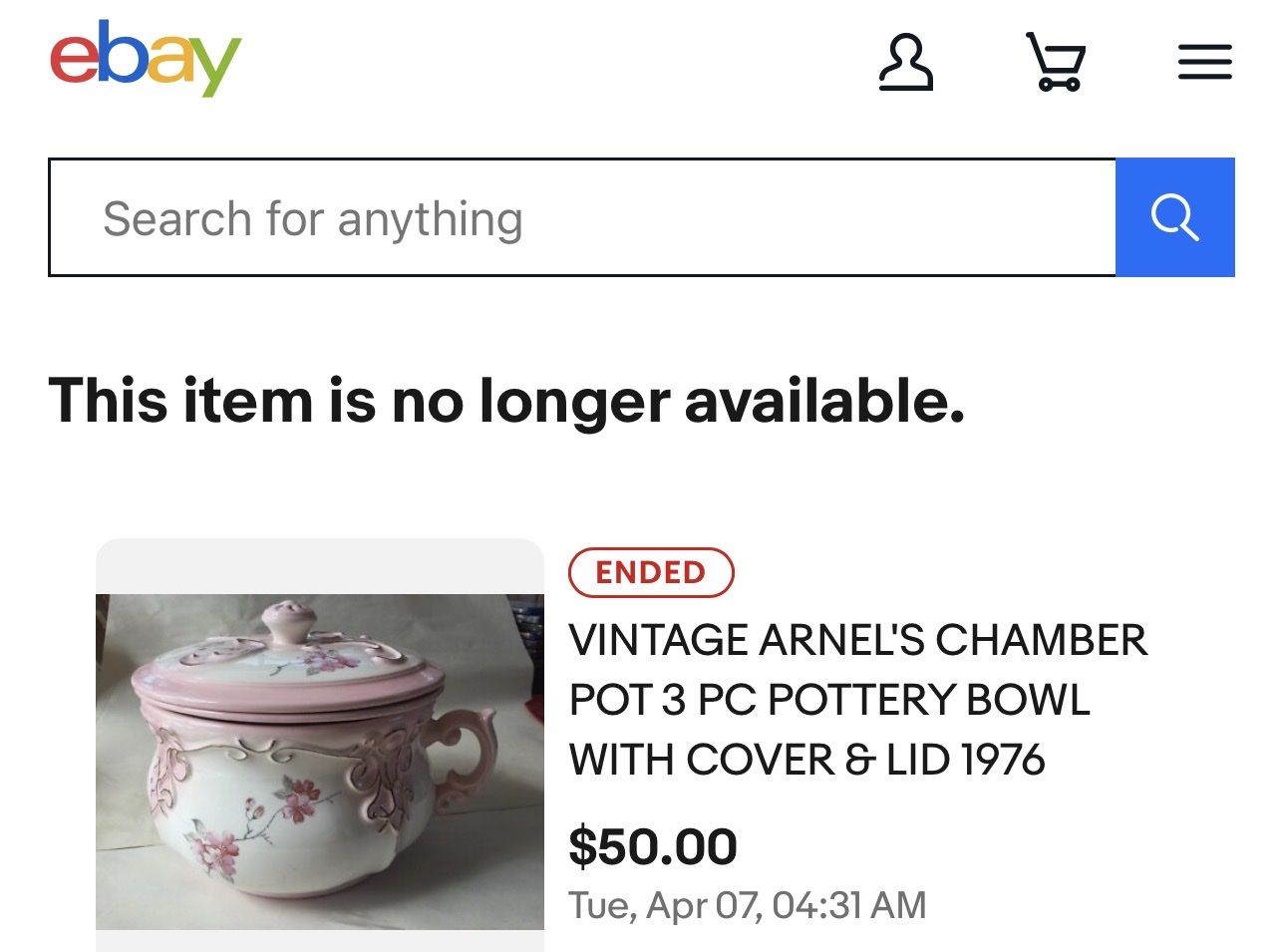
Task: Click the red ENDED badge
Action: pyautogui.click(x=650, y=573)
